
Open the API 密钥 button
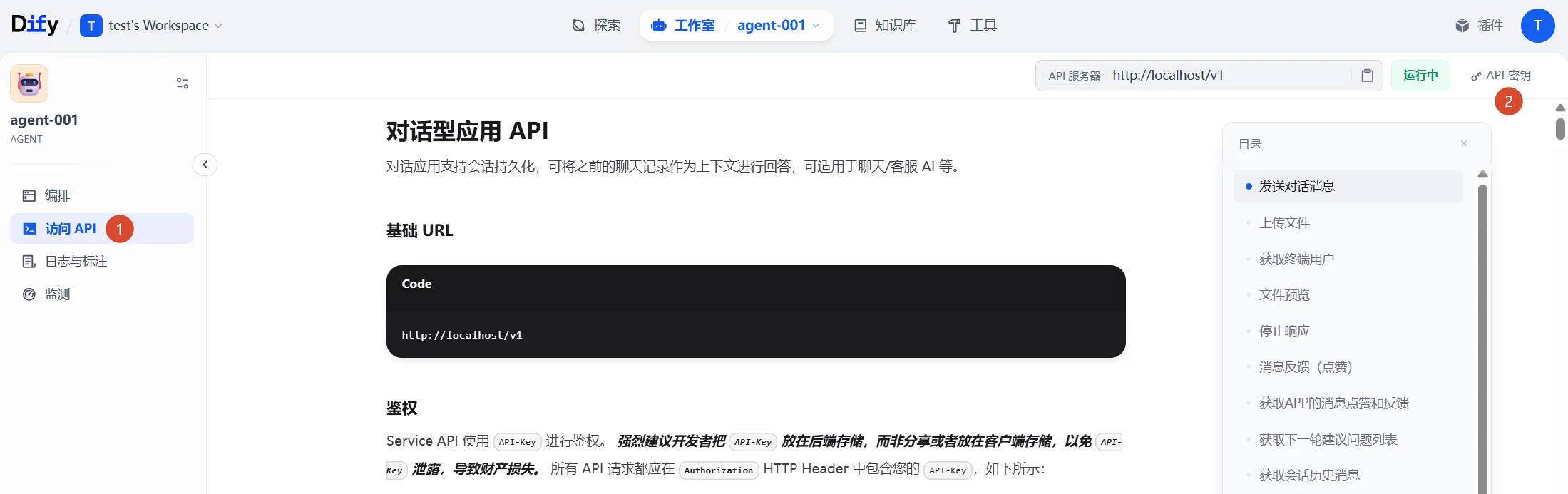pyautogui.click(x=1501, y=76)
